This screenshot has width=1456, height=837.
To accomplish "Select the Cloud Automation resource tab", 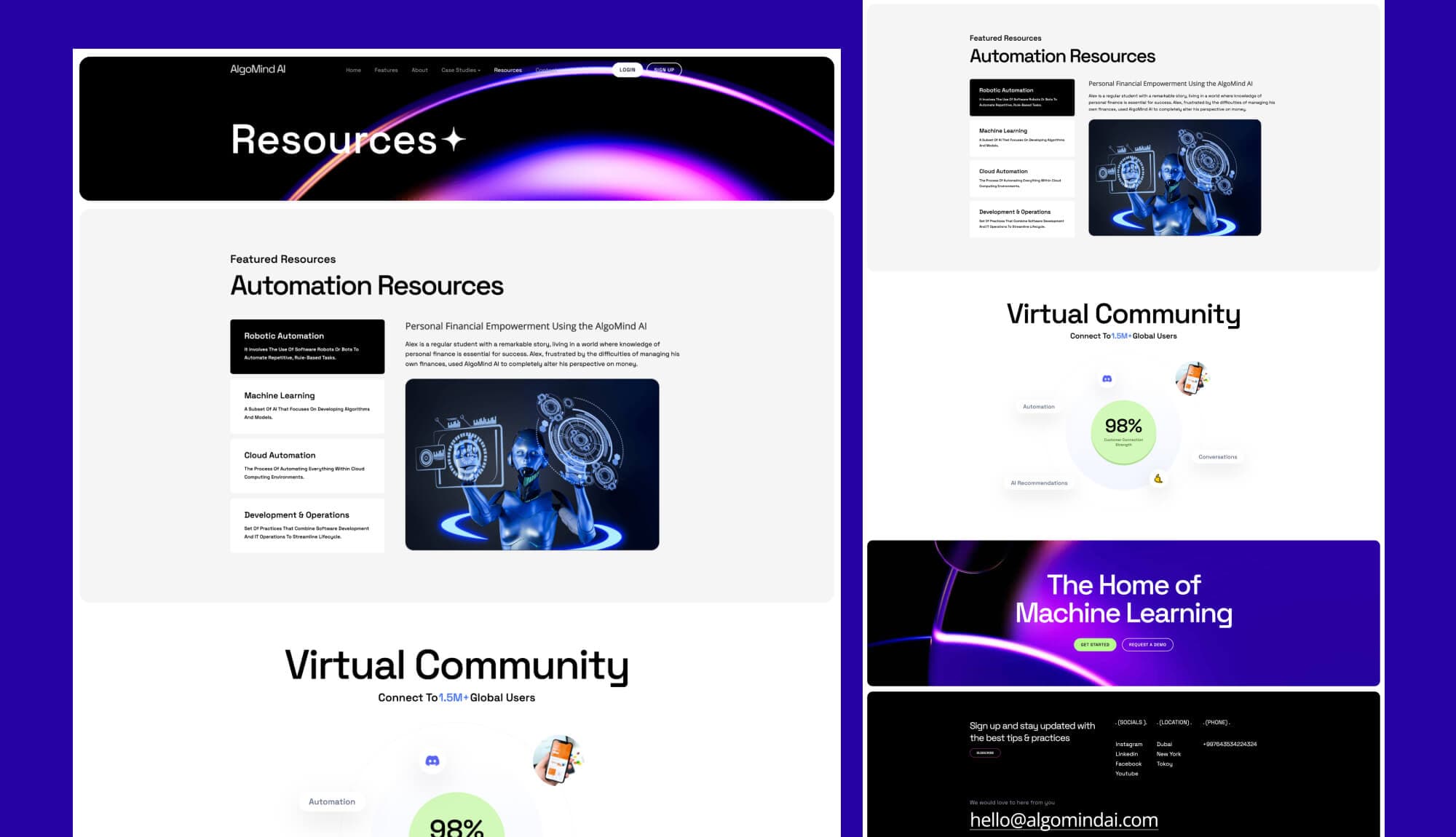I will [x=306, y=466].
